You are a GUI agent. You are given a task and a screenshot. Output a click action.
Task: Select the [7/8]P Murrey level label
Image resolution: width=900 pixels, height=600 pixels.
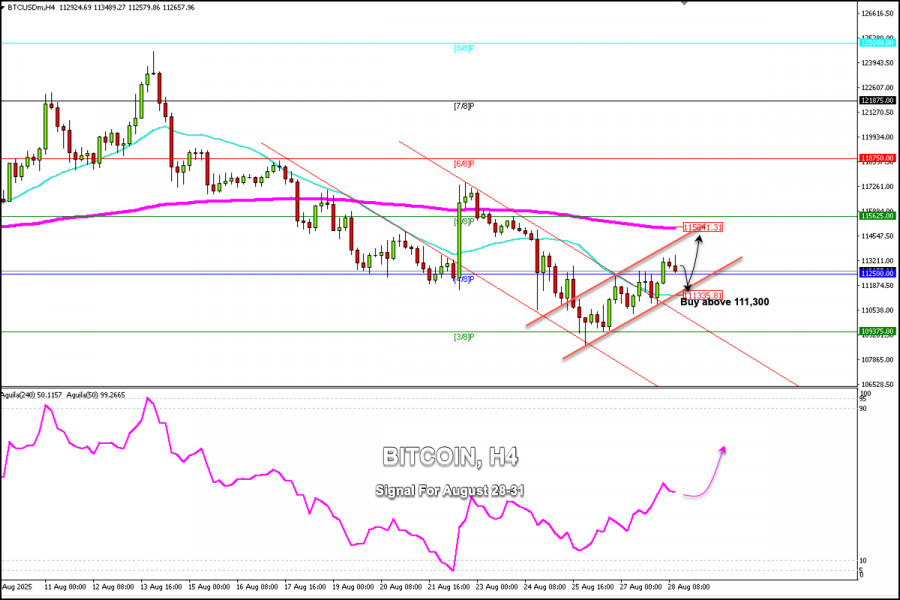(464, 106)
